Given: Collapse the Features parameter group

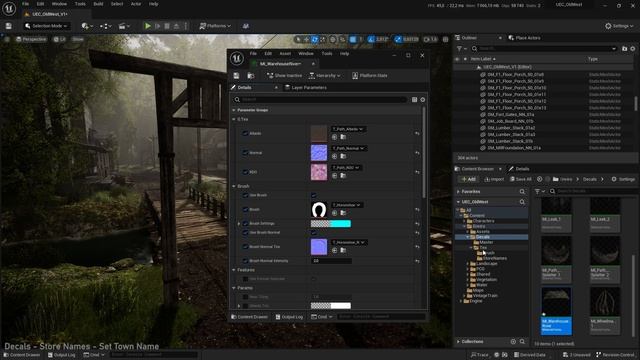Looking at the screenshot, I should point(234,270).
